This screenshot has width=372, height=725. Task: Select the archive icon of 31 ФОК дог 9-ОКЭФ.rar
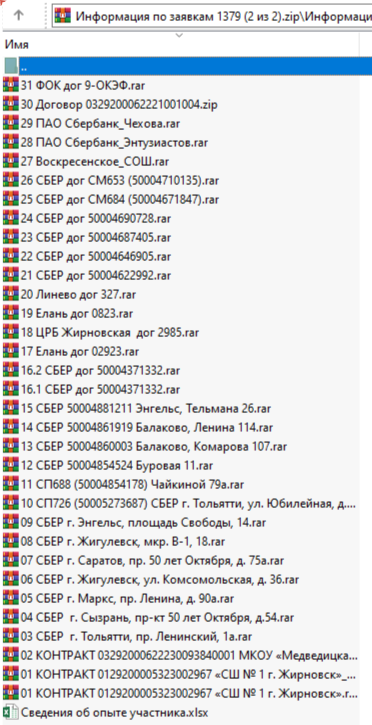tap(10, 85)
